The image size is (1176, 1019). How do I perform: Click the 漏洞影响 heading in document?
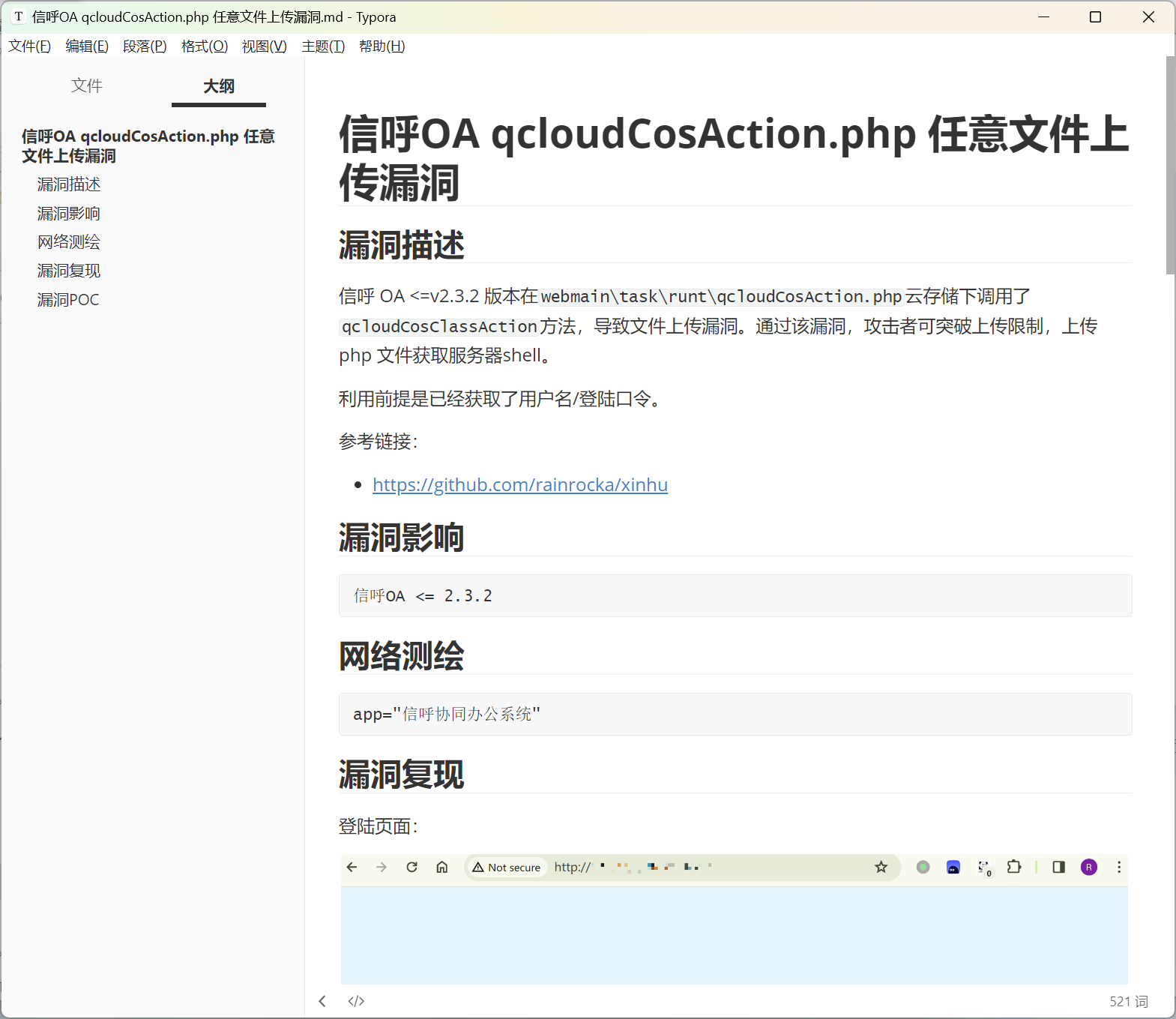tap(402, 538)
